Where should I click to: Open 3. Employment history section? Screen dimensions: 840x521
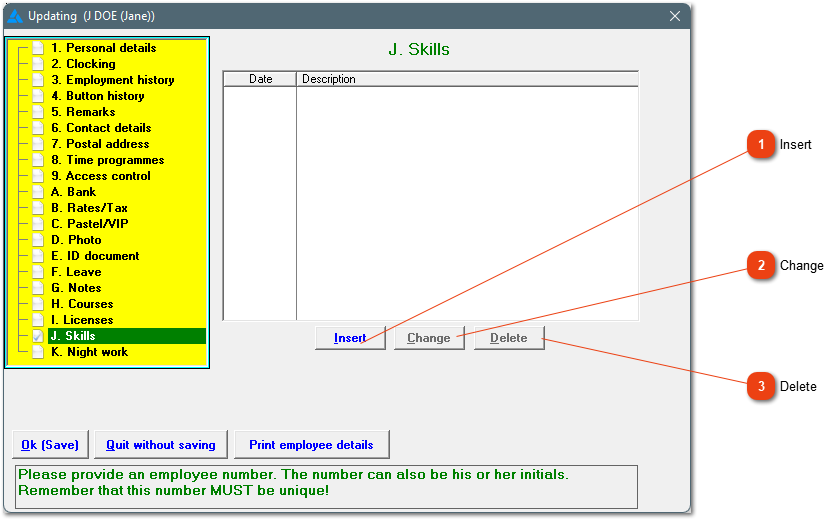click(x=112, y=80)
